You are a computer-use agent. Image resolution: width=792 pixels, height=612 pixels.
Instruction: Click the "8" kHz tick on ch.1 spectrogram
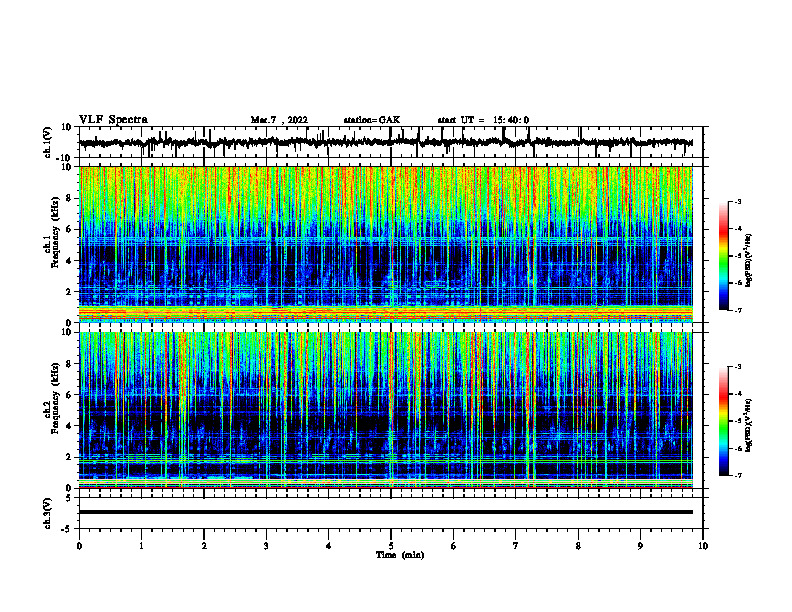coord(71,198)
